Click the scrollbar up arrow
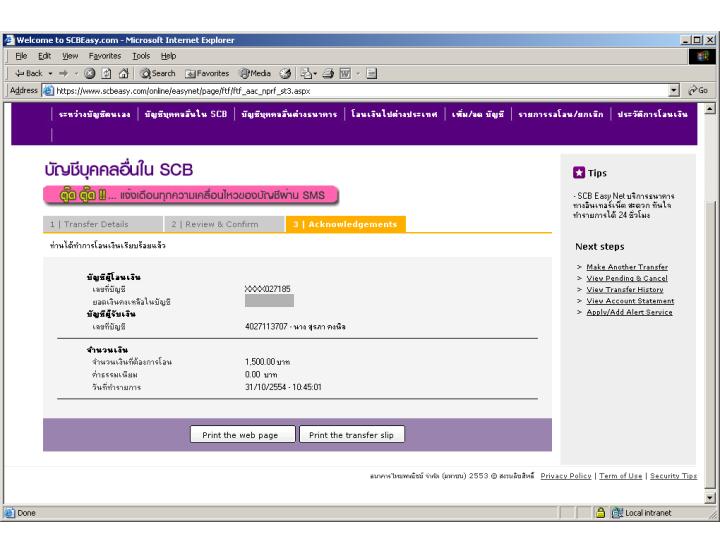 [x=710, y=108]
